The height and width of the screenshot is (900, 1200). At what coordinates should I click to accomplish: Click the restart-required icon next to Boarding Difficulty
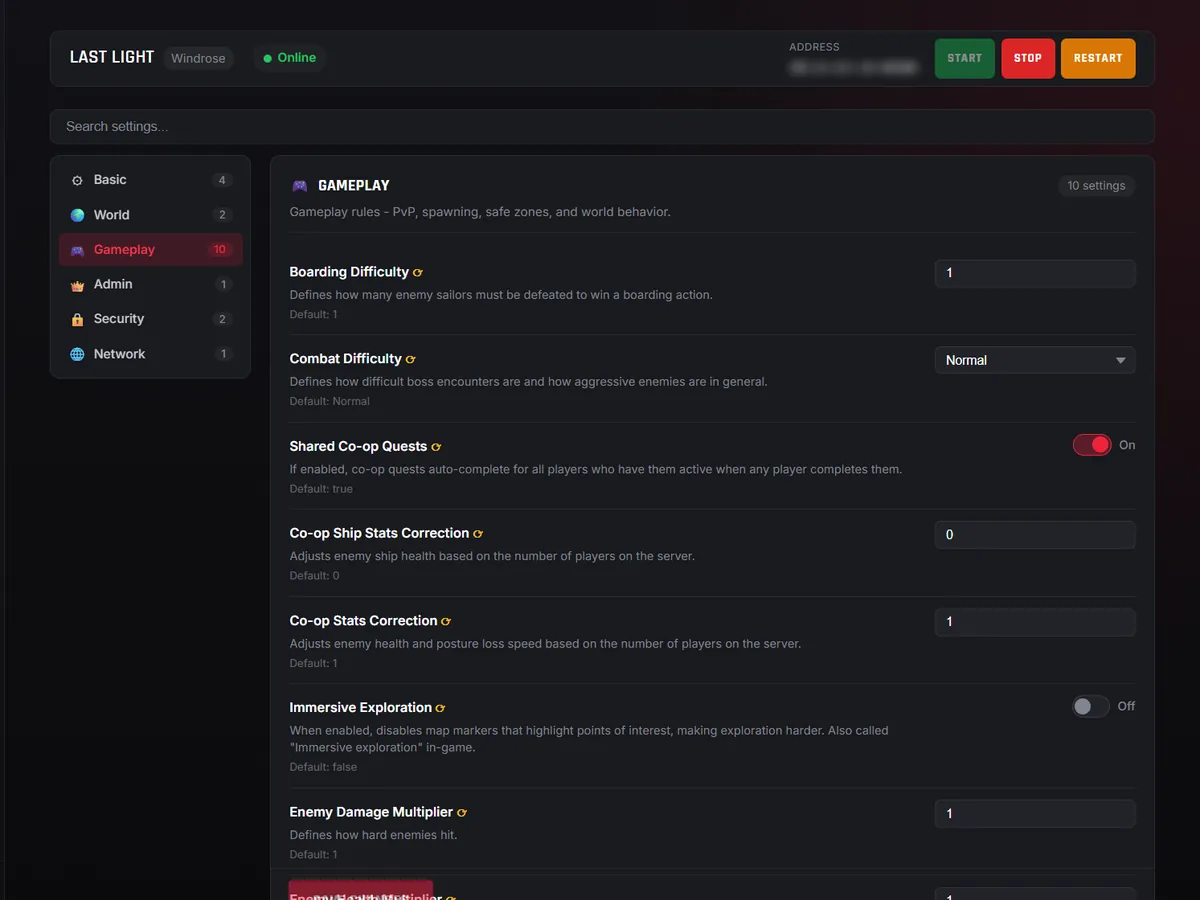point(418,272)
